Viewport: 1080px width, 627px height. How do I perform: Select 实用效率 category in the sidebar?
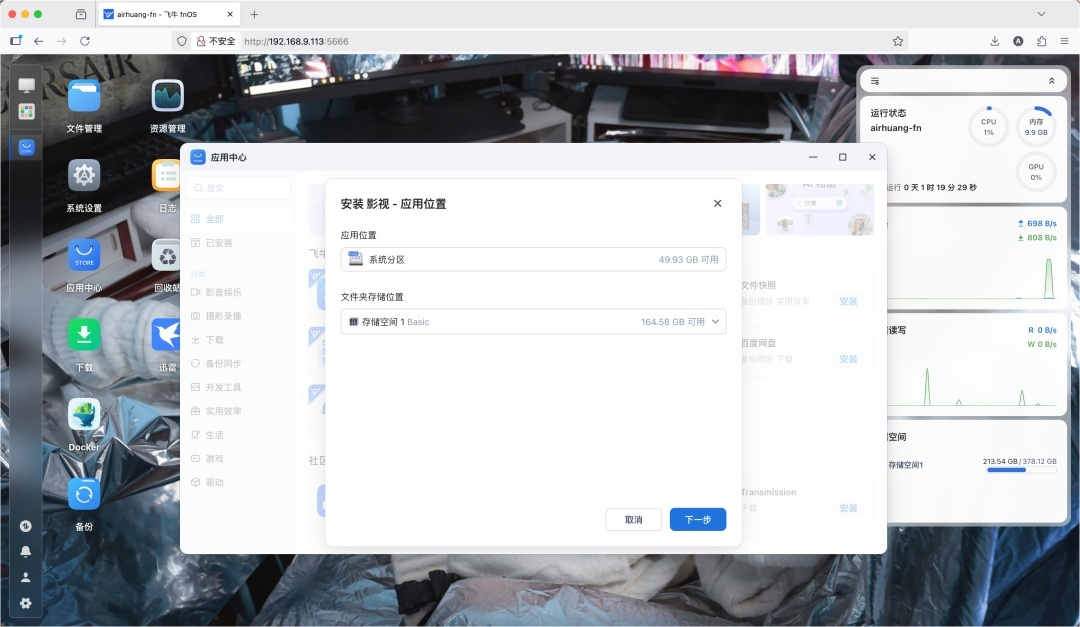pos(238,411)
